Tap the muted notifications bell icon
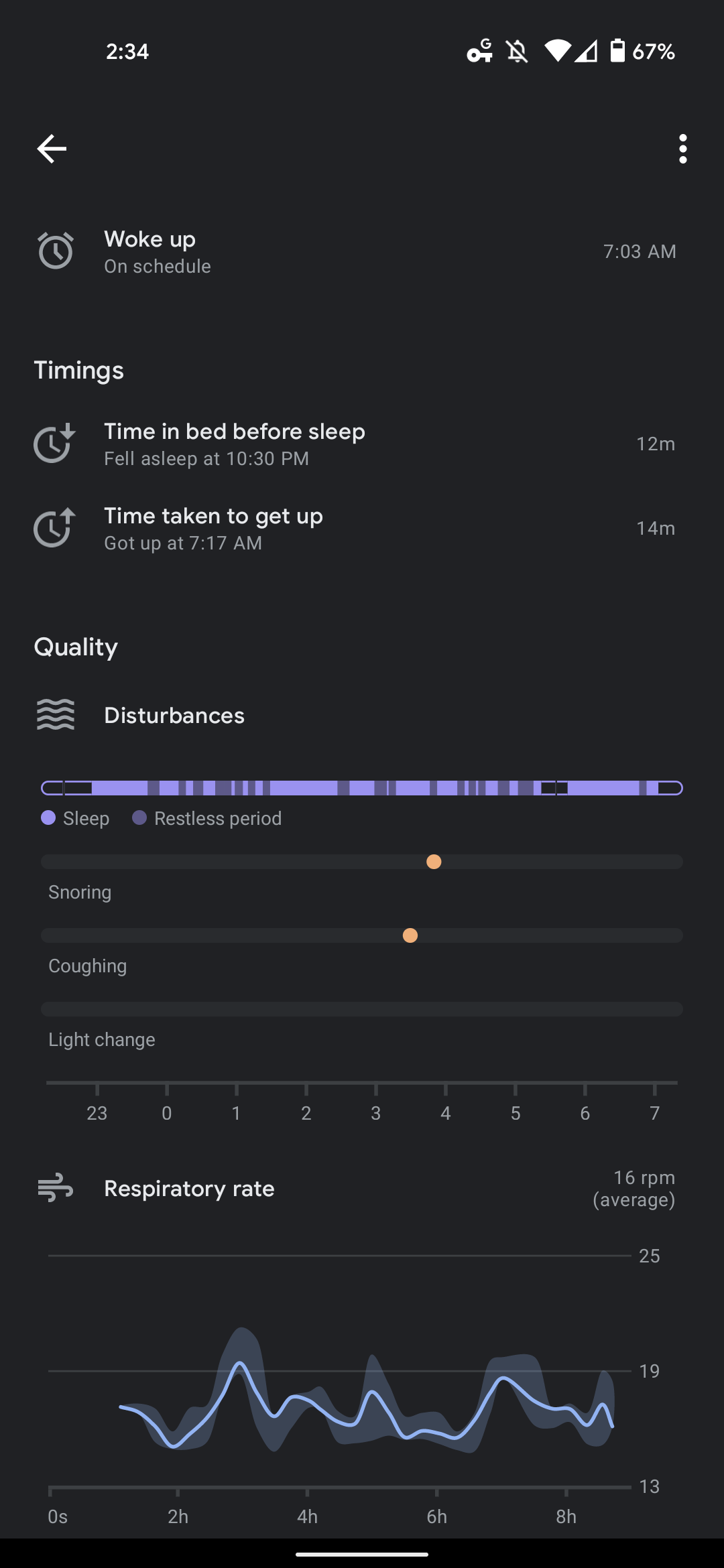724x1568 pixels. click(517, 52)
